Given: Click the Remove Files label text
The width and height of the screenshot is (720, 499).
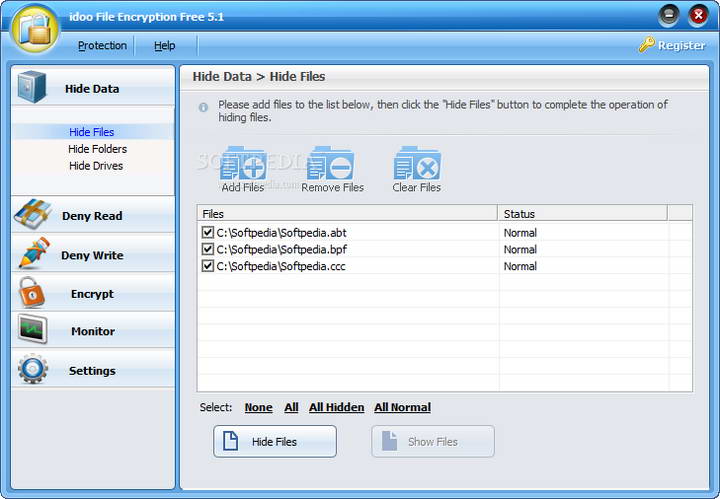Looking at the screenshot, I should coord(332,187).
